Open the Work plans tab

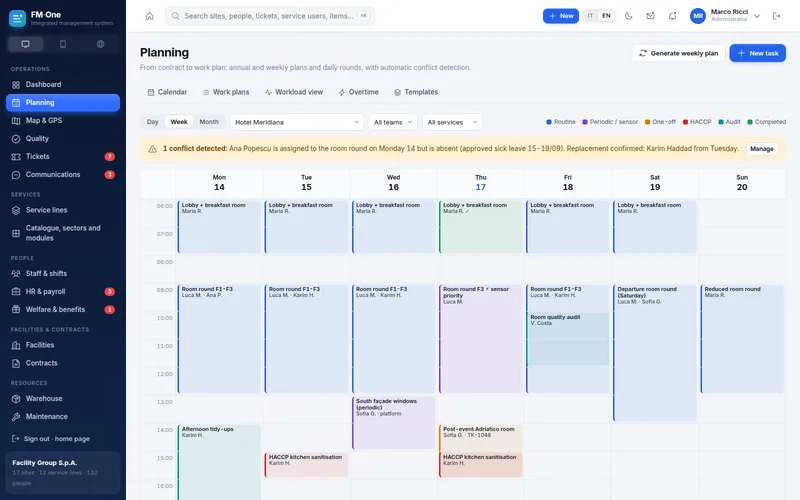[x=226, y=92]
